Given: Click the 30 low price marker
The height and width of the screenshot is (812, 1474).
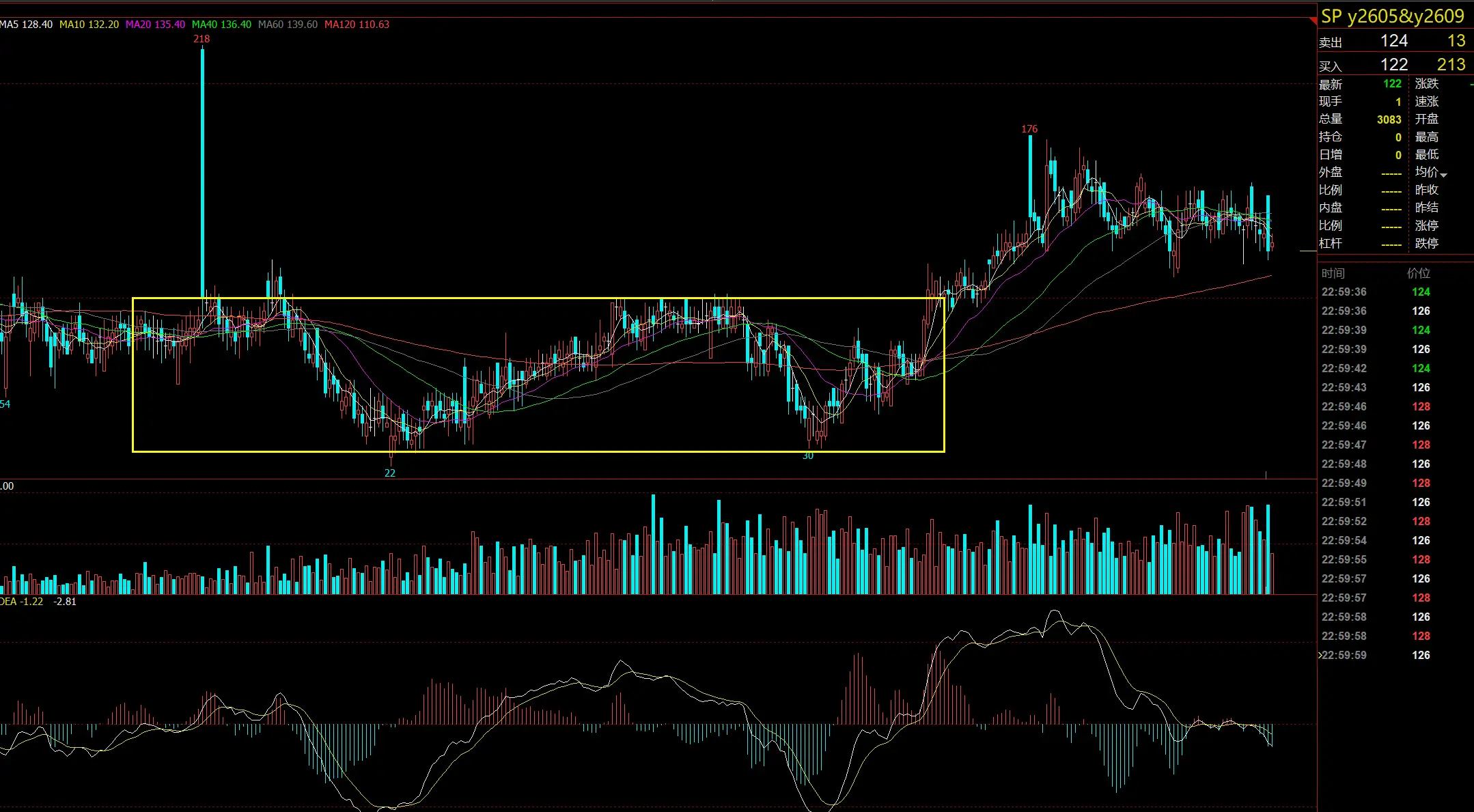Looking at the screenshot, I should [808, 456].
